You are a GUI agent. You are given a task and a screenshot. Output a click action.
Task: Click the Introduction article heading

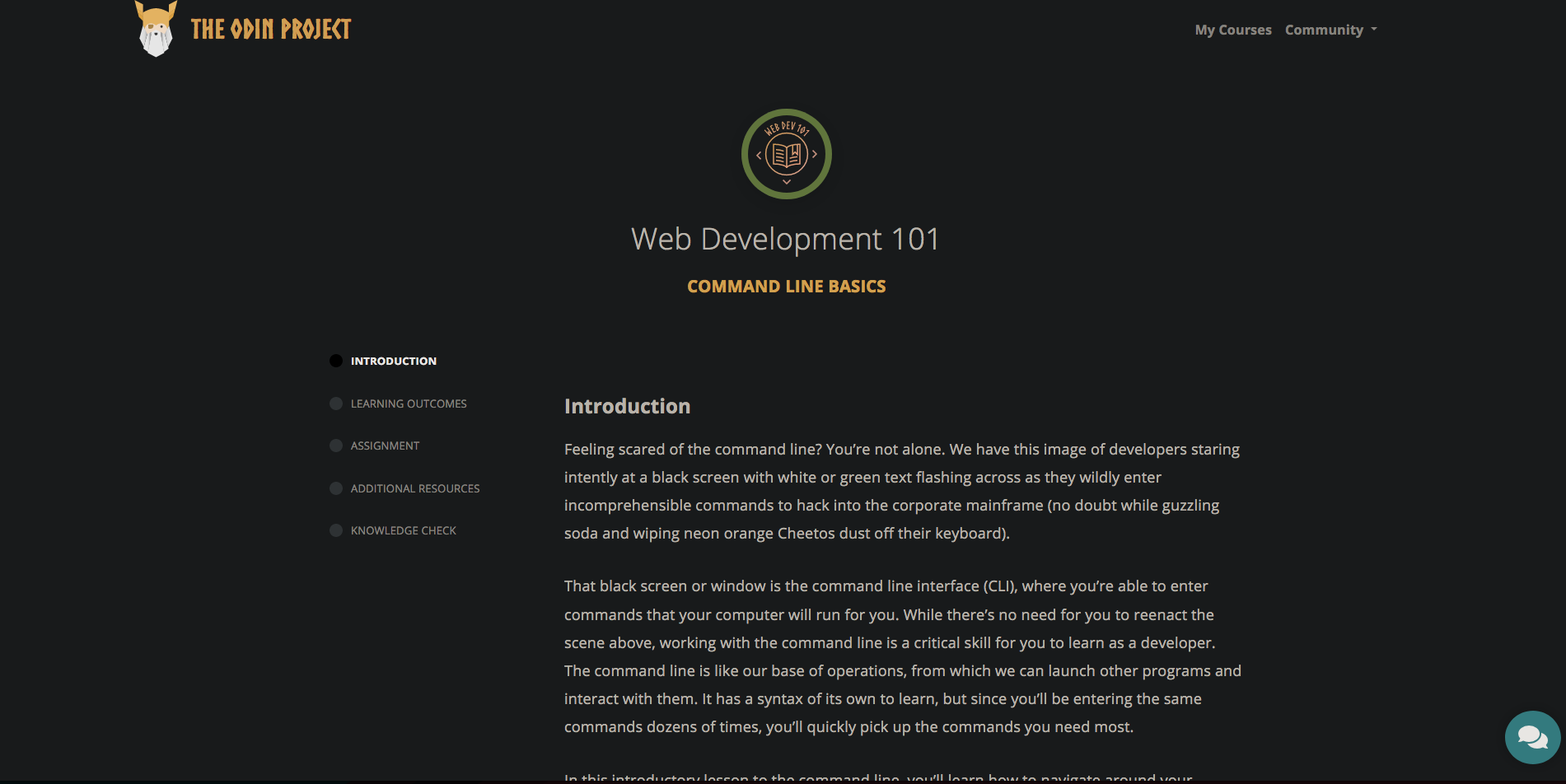coord(628,406)
